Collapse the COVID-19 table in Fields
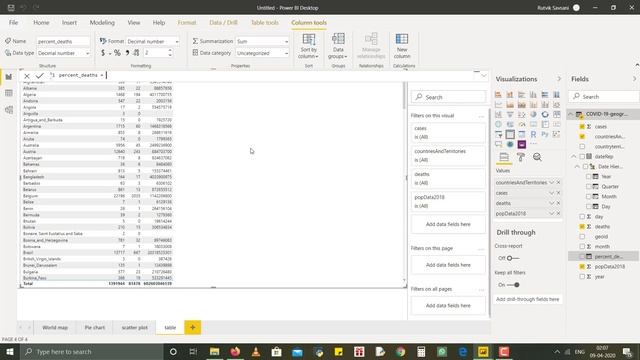Screen dimensions: 640x360 [571, 114]
